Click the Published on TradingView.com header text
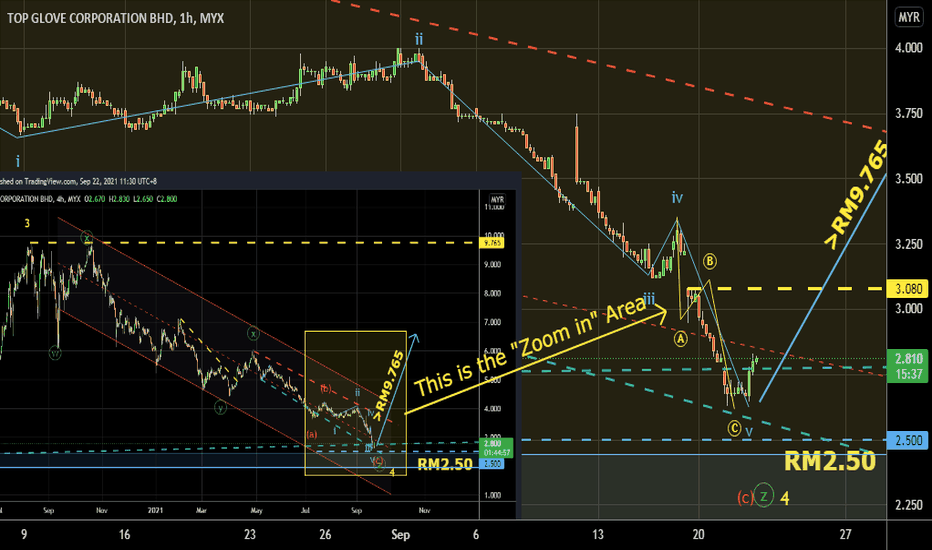 [x=78, y=181]
